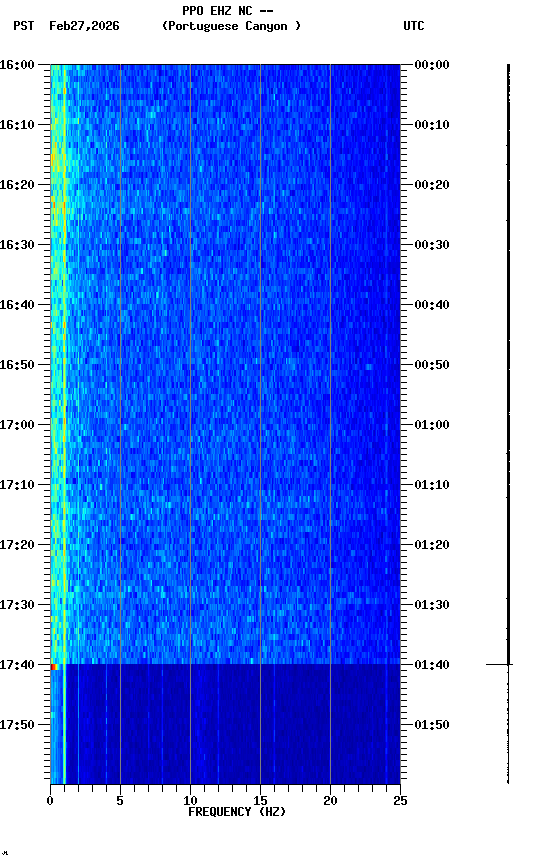
Task: Click the 0 Hz frequency axis label
Action: pyautogui.click(x=50, y=801)
